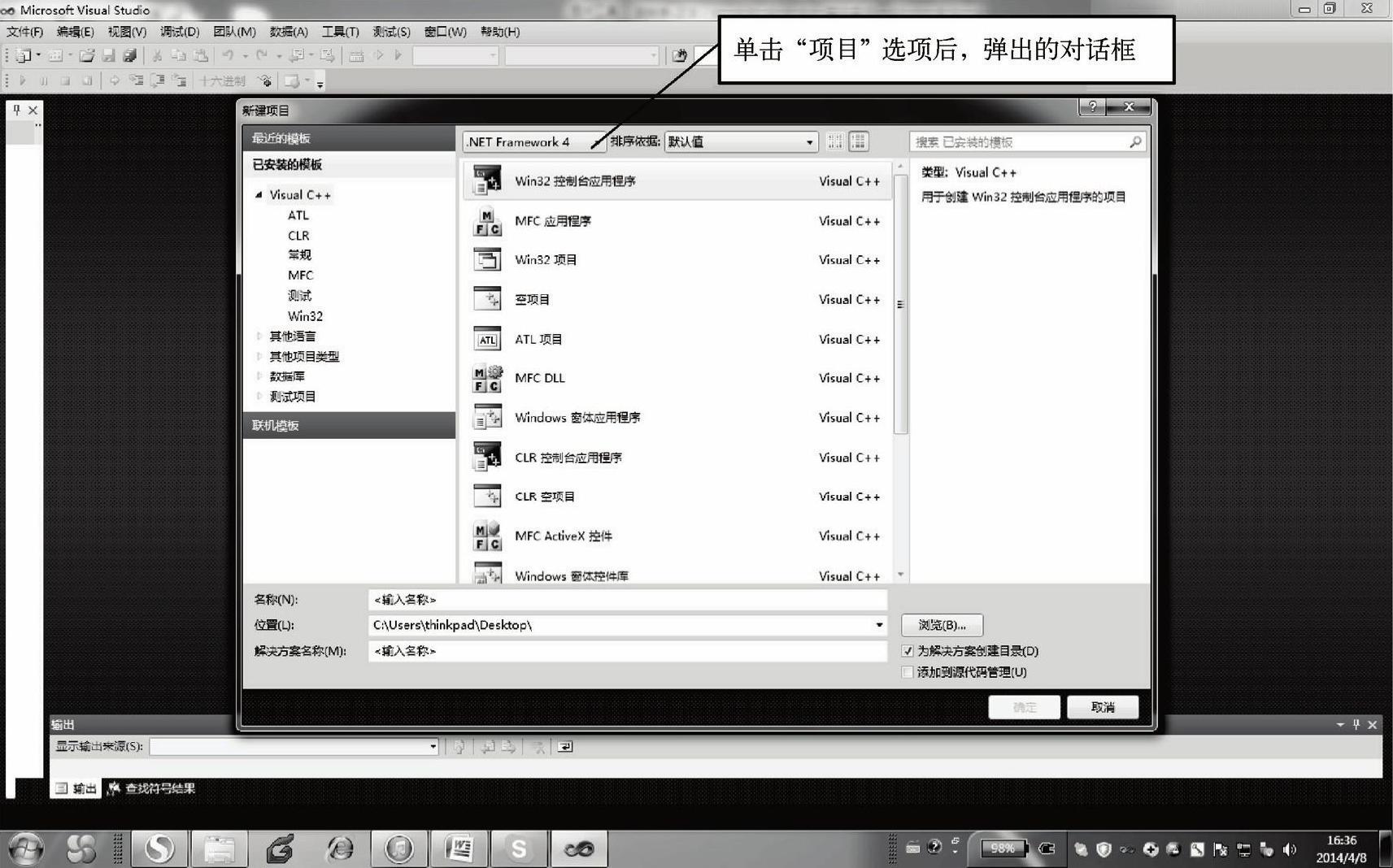1393x868 pixels.
Task: Click the Undo arrow toolbar icon
Action: point(228,55)
